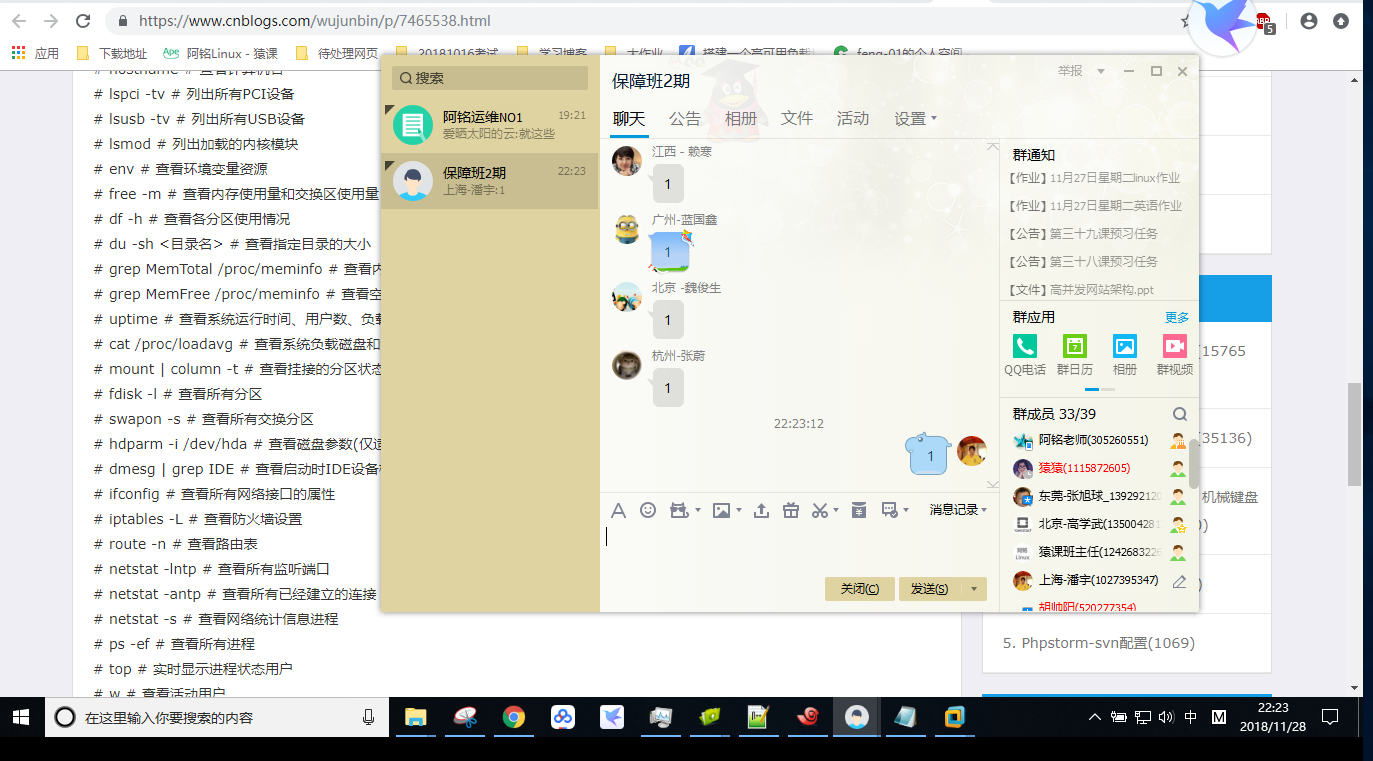Image resolution: width=1373 pixels, height=761 pixels.
Task: Select the 阿铭运维NO1 conversation
Action: (x=490, y=125)
